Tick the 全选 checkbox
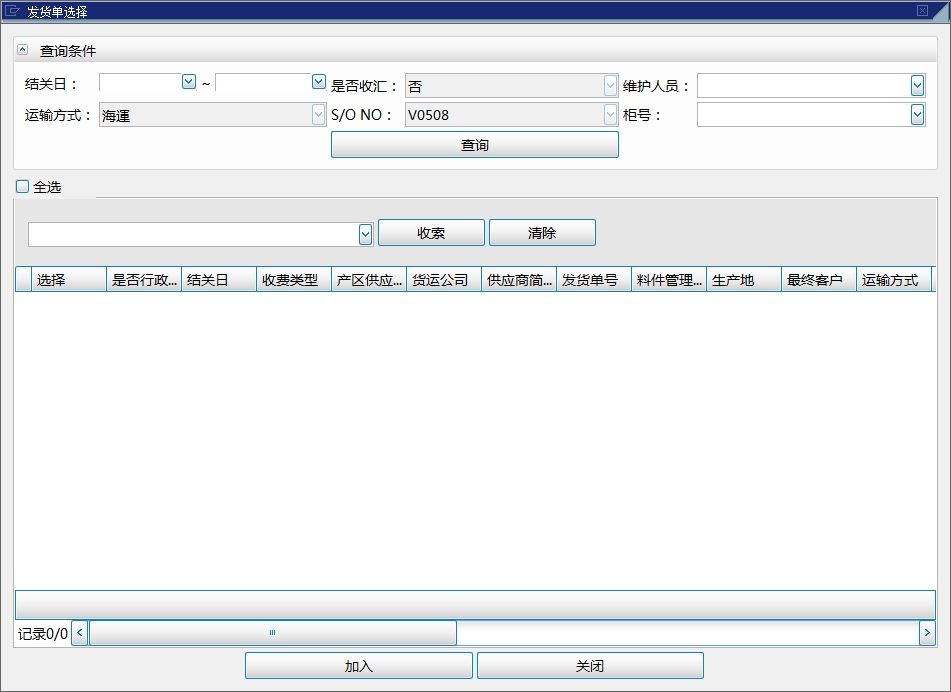951x692 pixels. tap(22, 187)
